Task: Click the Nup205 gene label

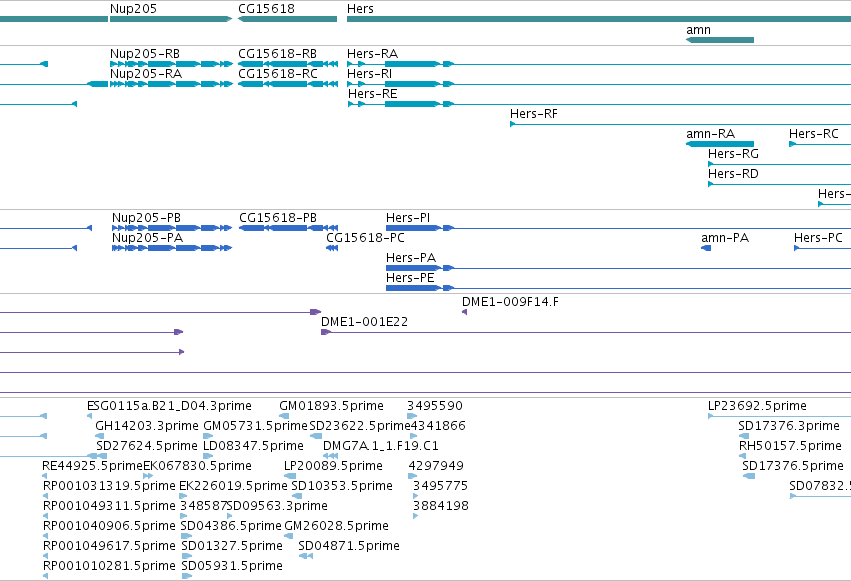Action: click(134, 9)
